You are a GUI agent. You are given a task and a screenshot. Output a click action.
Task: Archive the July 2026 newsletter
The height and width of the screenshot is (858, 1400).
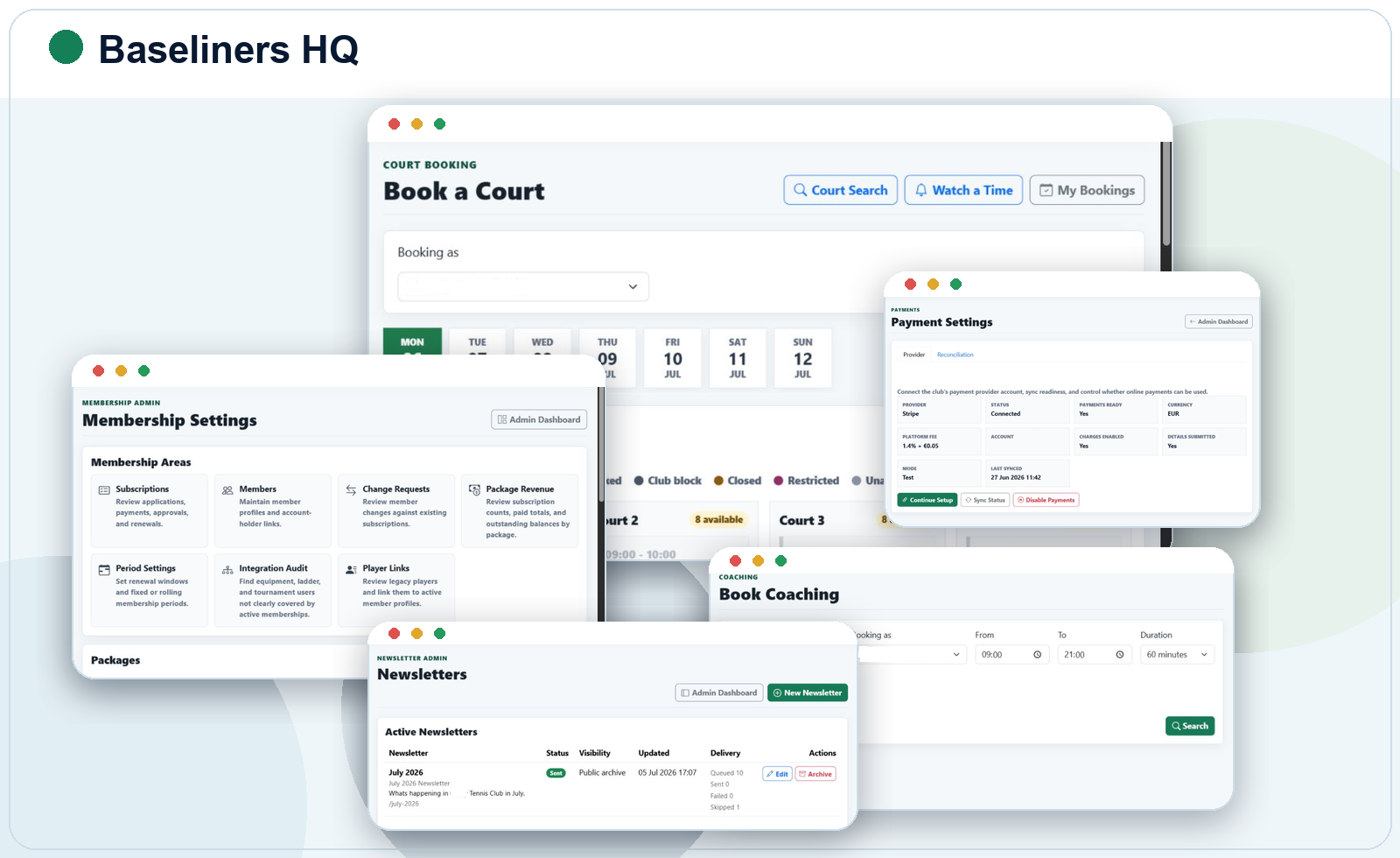point(815,774)
